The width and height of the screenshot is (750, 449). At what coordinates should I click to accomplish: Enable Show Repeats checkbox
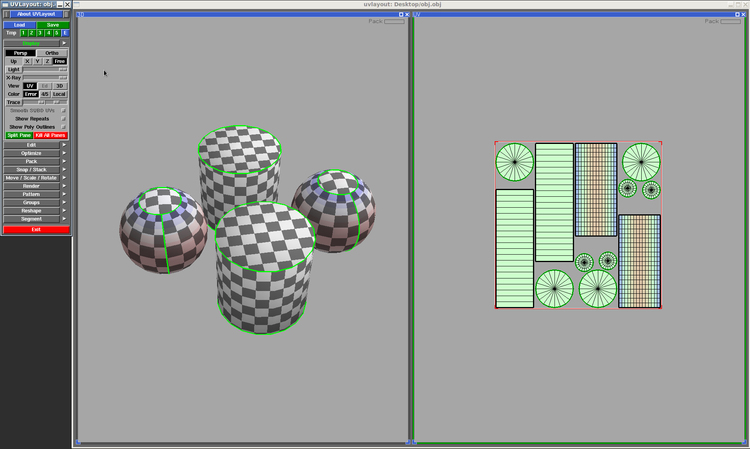(x=63, y=119)
